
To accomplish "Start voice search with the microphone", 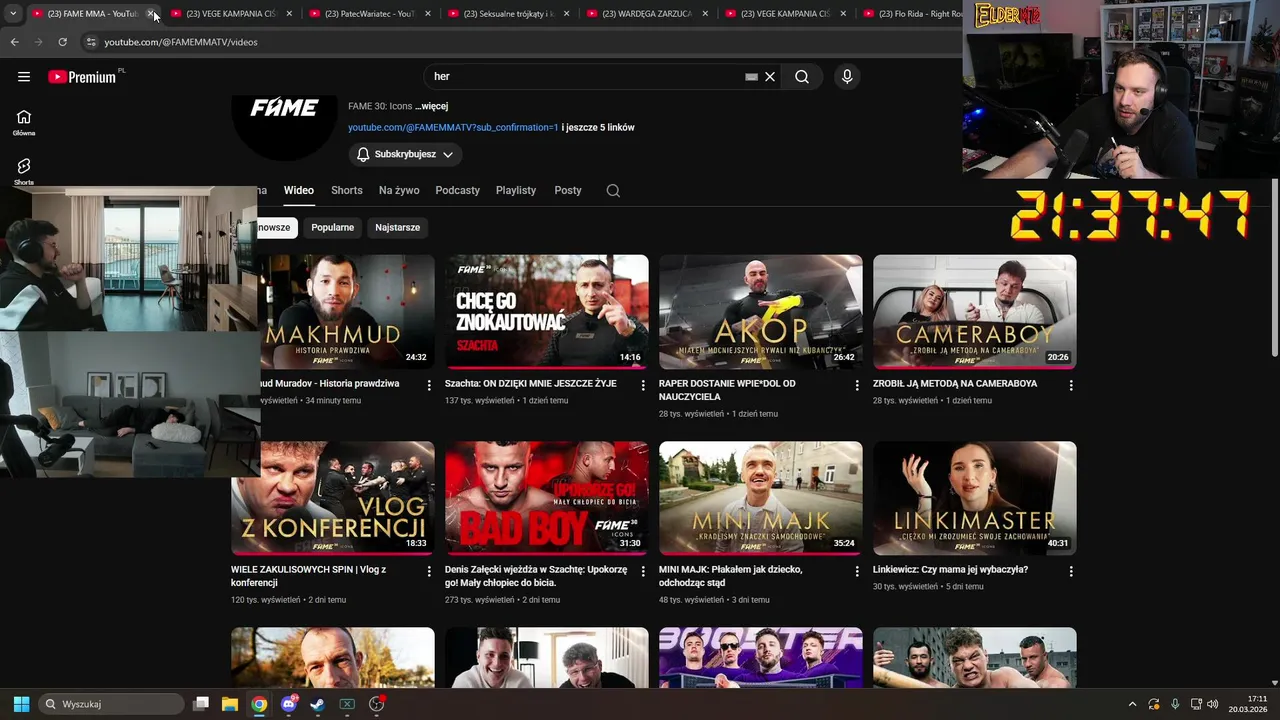I will click(847, 77).
